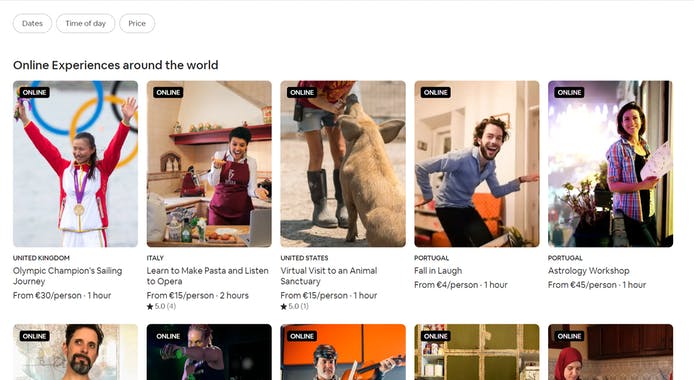Open Olympic Champion's Sailing Journey photo
Image resolution: width=694 pixels, height=380 pixels.
point(75,164)
